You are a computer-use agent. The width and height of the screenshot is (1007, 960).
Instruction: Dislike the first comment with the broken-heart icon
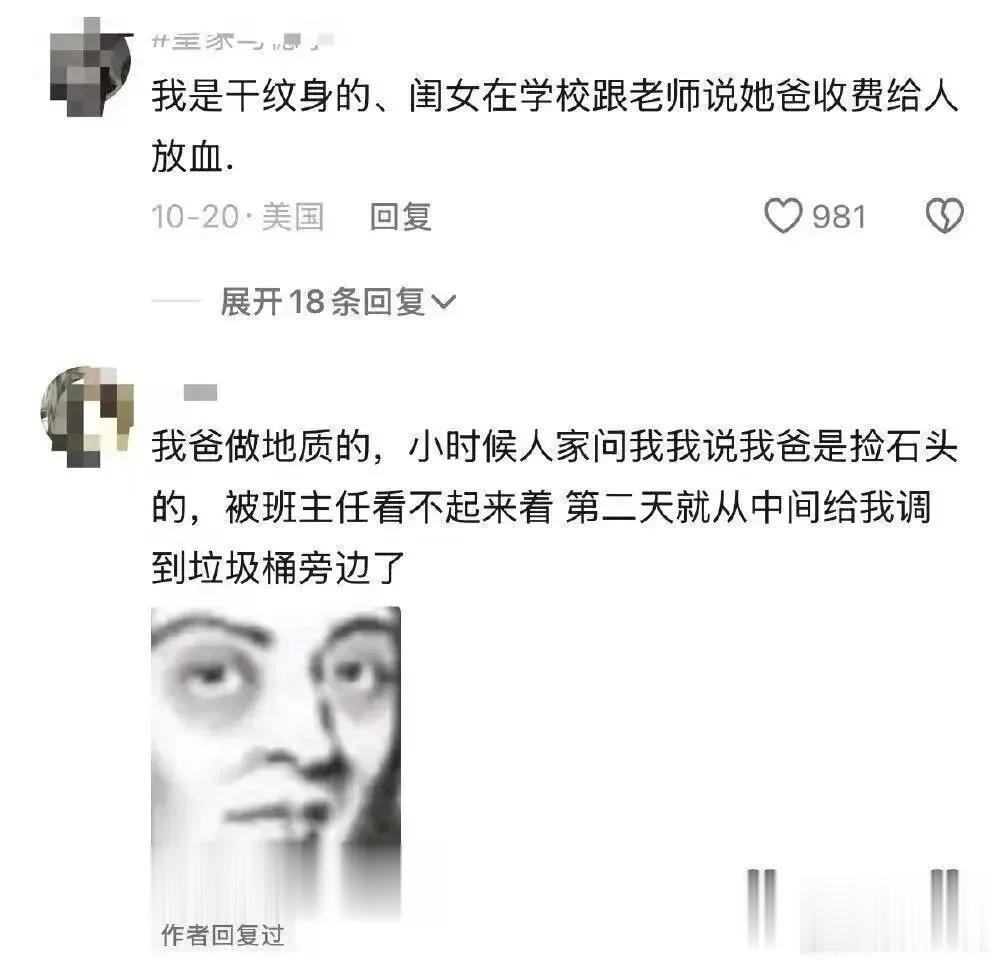(x=945, y=216)
